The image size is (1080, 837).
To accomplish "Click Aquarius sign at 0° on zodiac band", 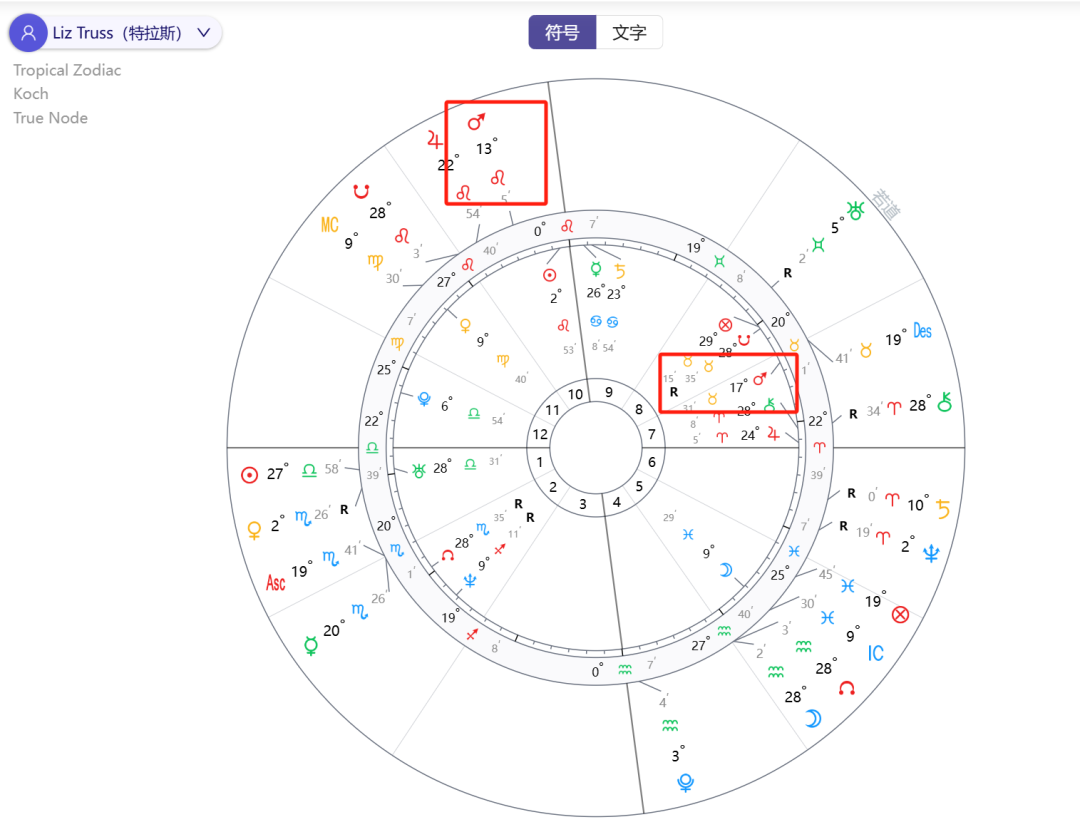I will coord(625,670).
